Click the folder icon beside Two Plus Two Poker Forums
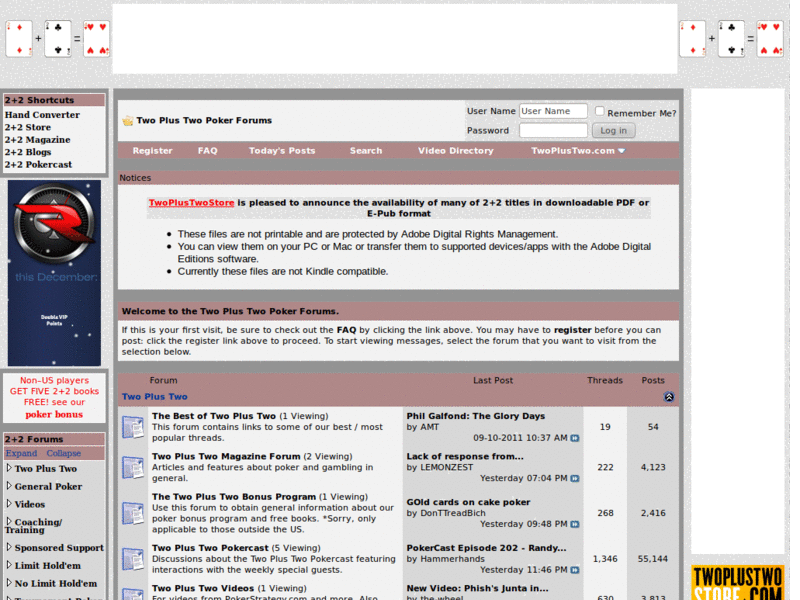 (128, 121)
